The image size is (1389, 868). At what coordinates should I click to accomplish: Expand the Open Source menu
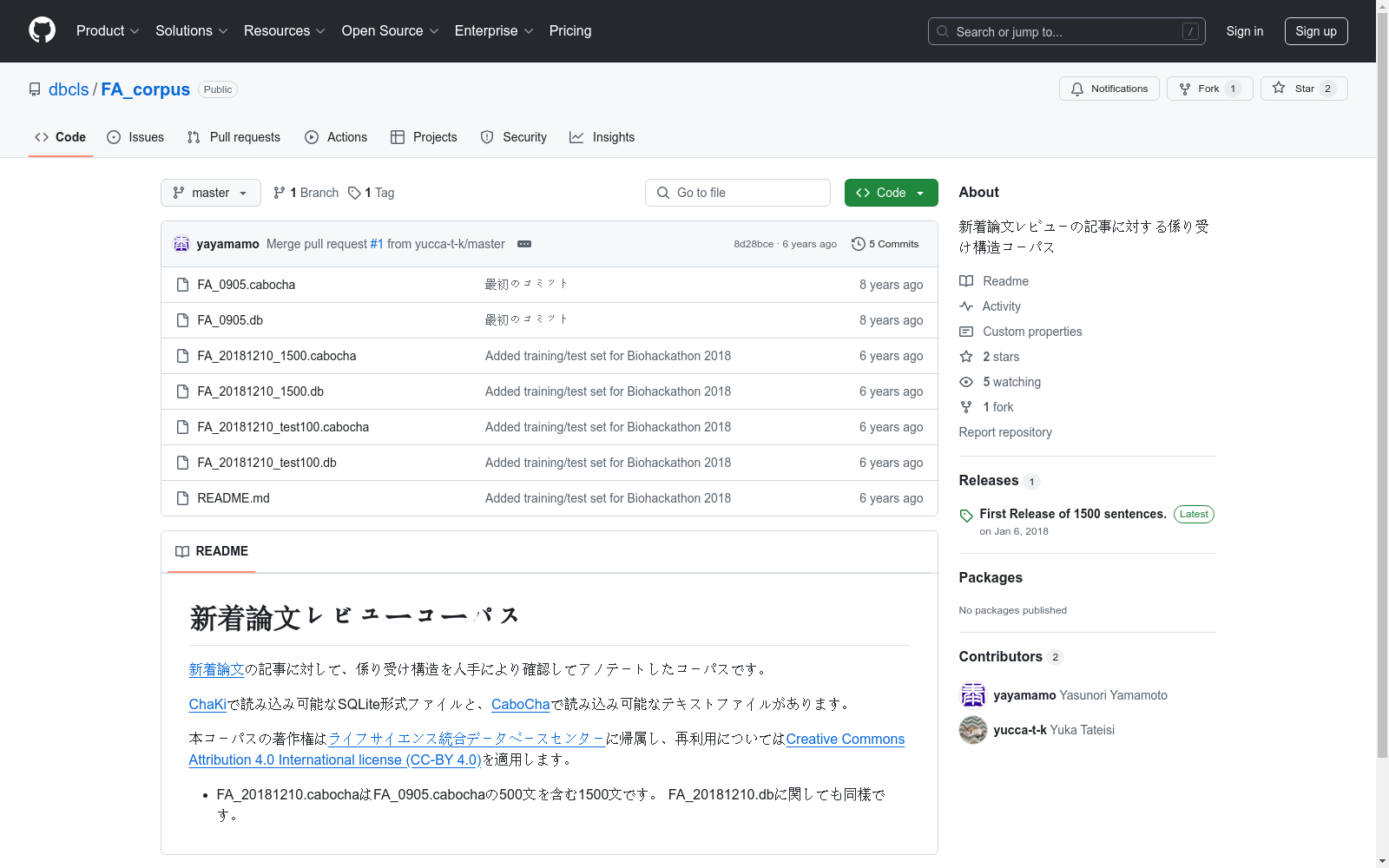pos(391,30)
